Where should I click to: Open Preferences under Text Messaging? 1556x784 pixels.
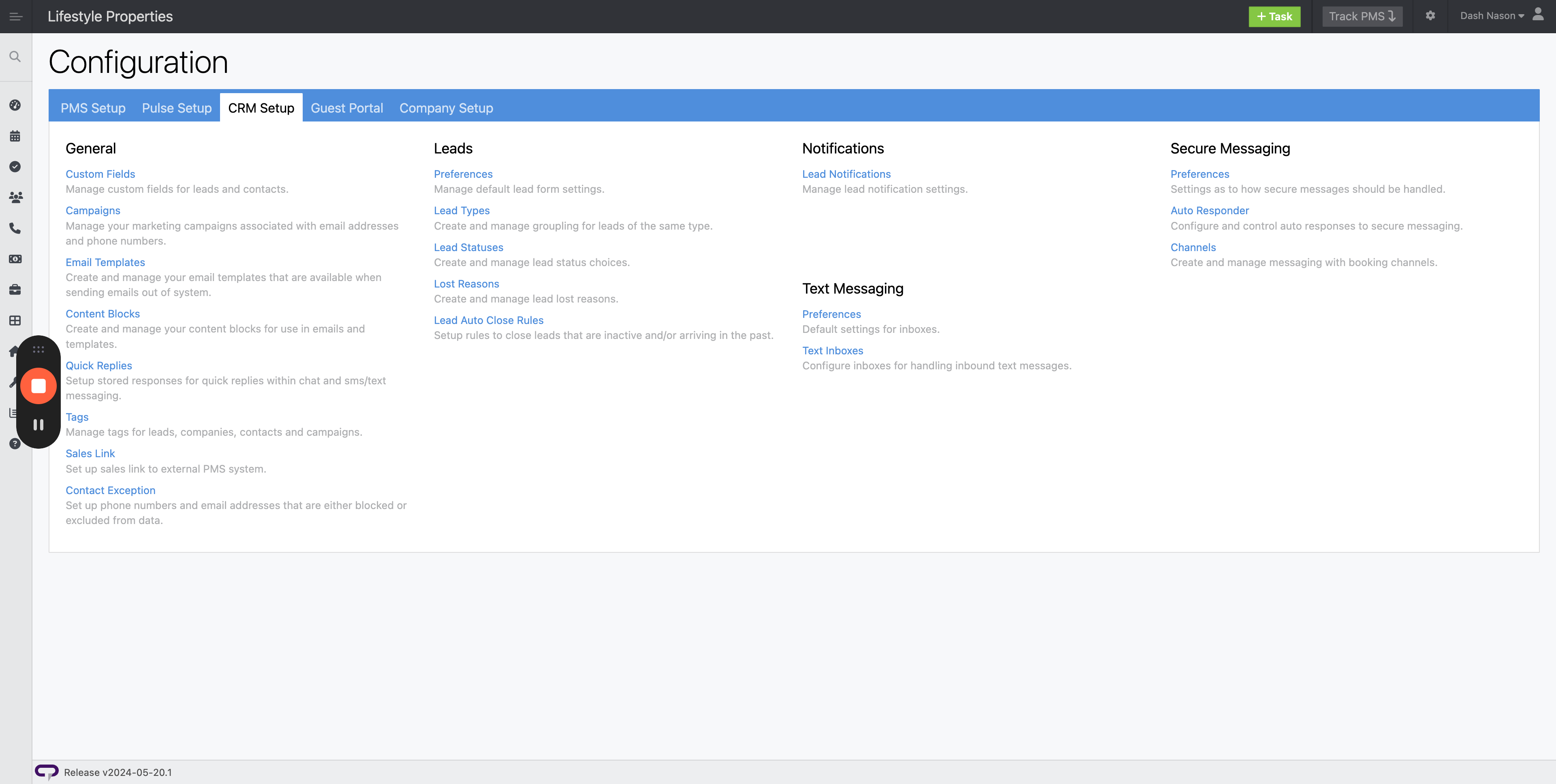(831, 314)
